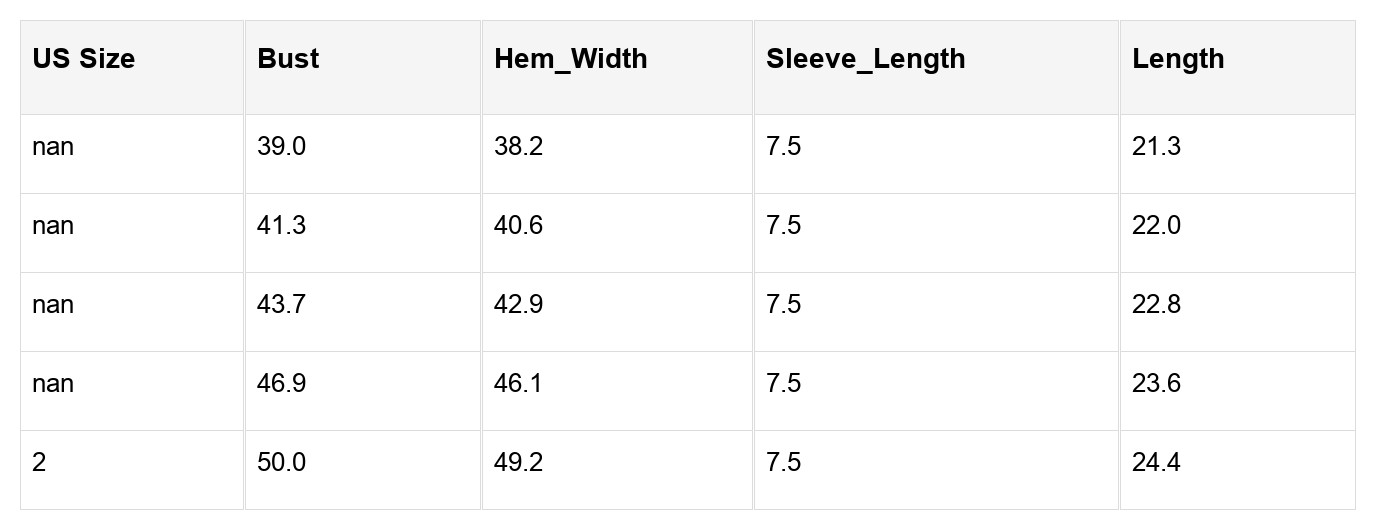The height and width of the screenshot is (529, 1375).
Task: Click the Length cell showing 22.0
Action: tap(1157, 226)
